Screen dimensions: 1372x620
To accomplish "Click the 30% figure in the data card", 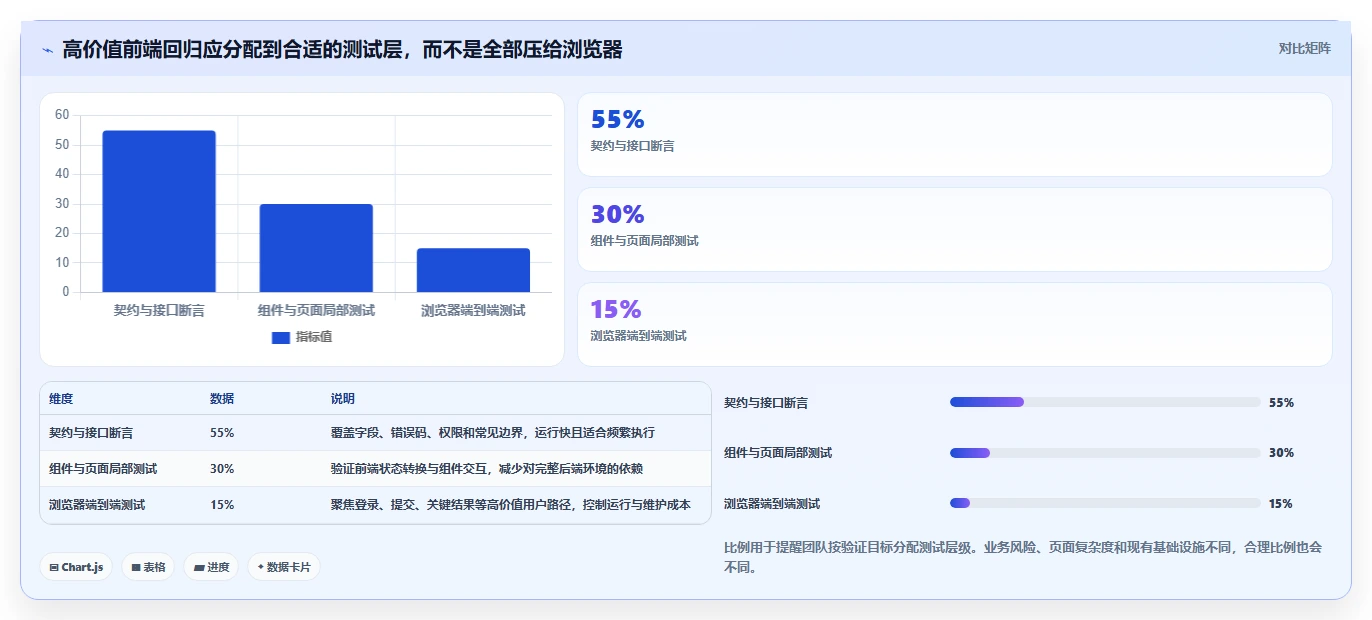I will [617, 214].
